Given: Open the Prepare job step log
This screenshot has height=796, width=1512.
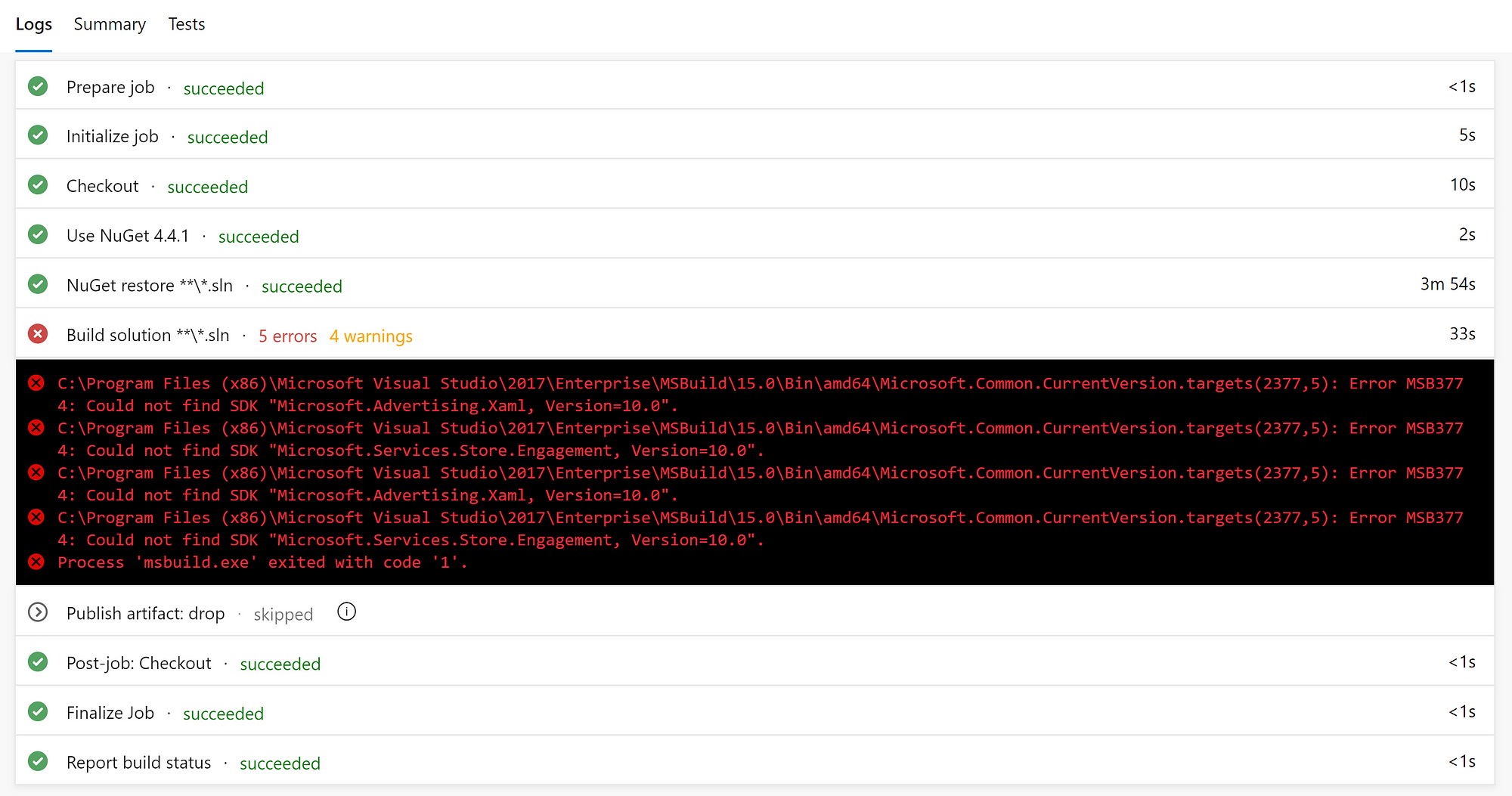Looking at the screenshot, I should (754, 86).
